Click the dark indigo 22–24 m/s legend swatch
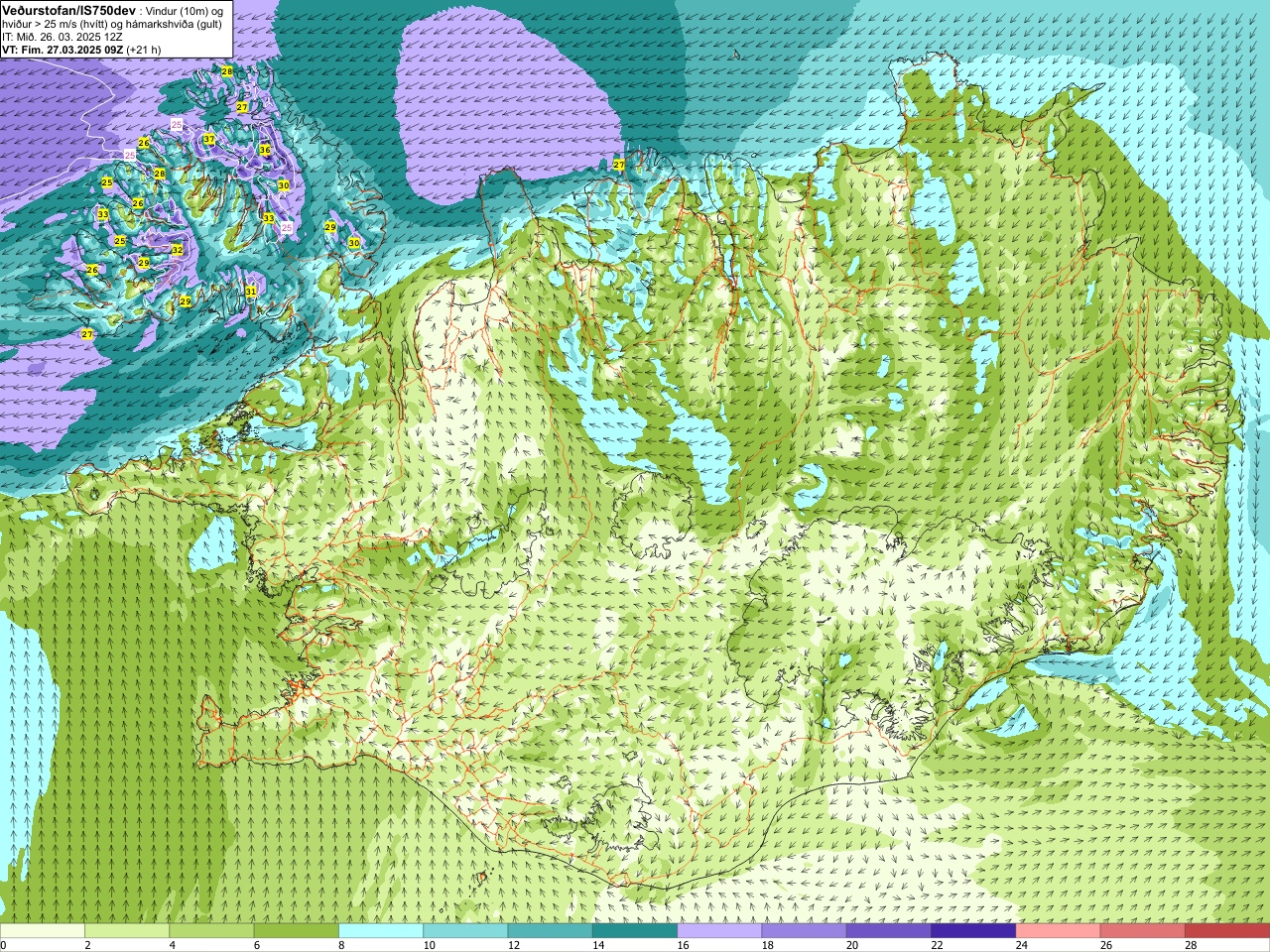Screen dimensions: 1270x952 coord(973,931)
